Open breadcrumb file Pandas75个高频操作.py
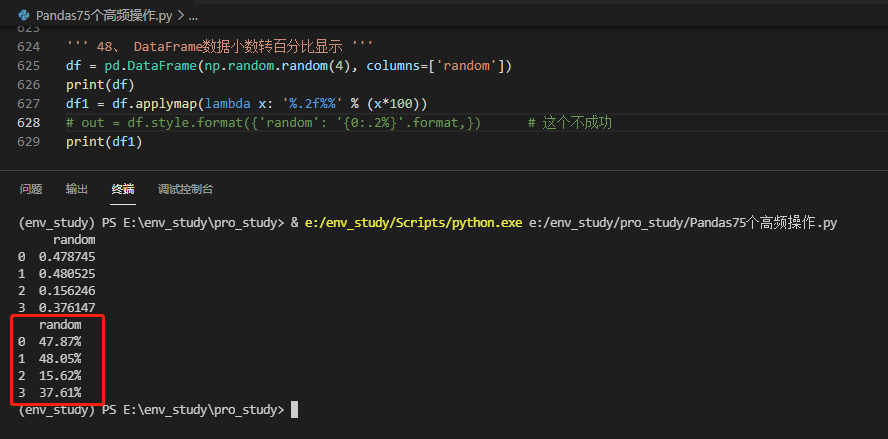This screenshot has width=888, height=439. point(104,15)
